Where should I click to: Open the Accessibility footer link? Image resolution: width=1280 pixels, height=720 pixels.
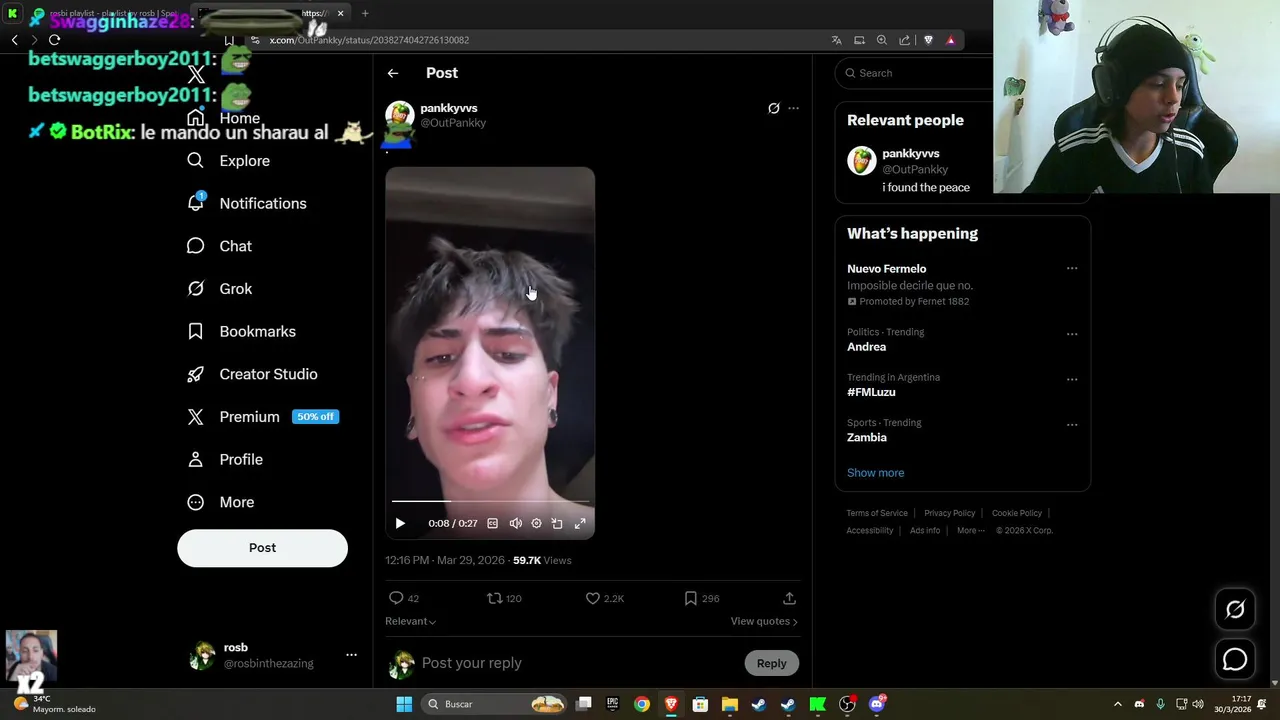[869, 531]
